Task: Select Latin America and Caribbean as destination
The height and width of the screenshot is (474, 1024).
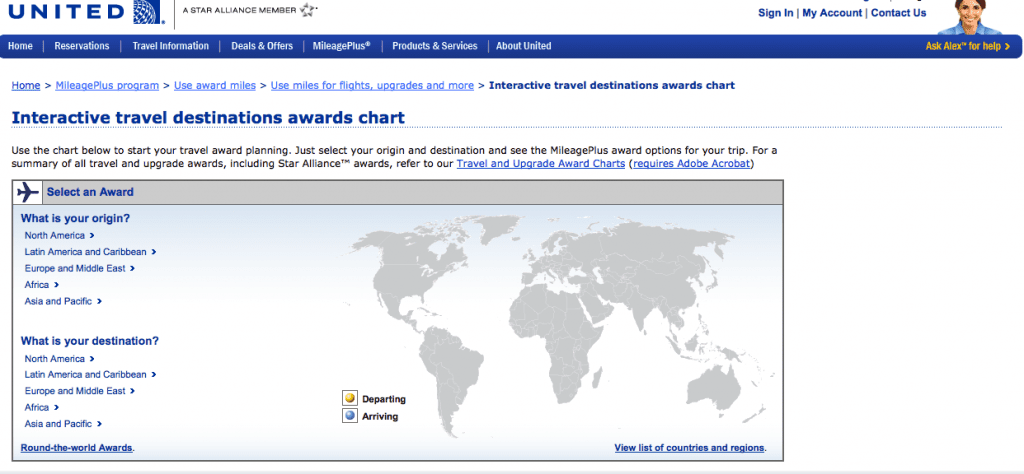Action: [90, 375]
